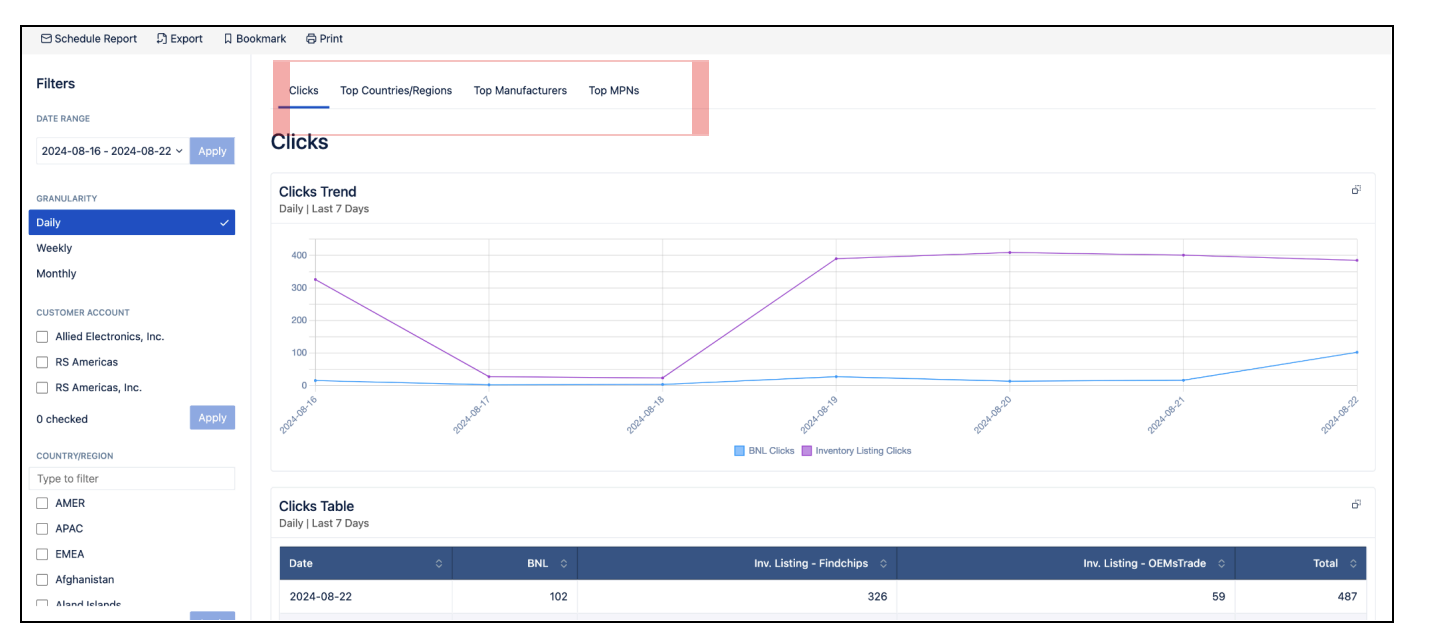Click the Export icon in toolbar

[x=162, y=39]
